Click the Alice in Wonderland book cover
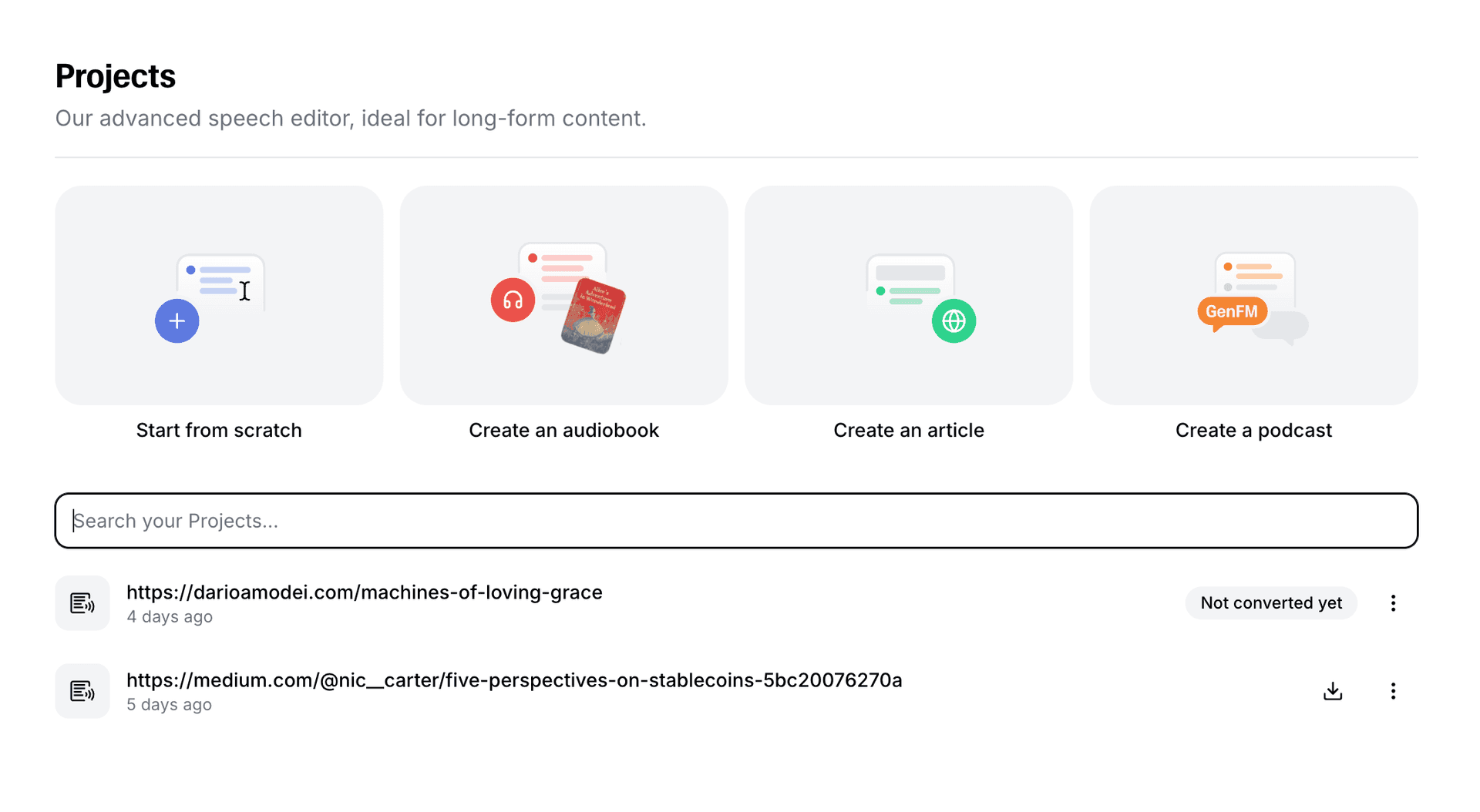1480x812 pixels. (593, 316)
